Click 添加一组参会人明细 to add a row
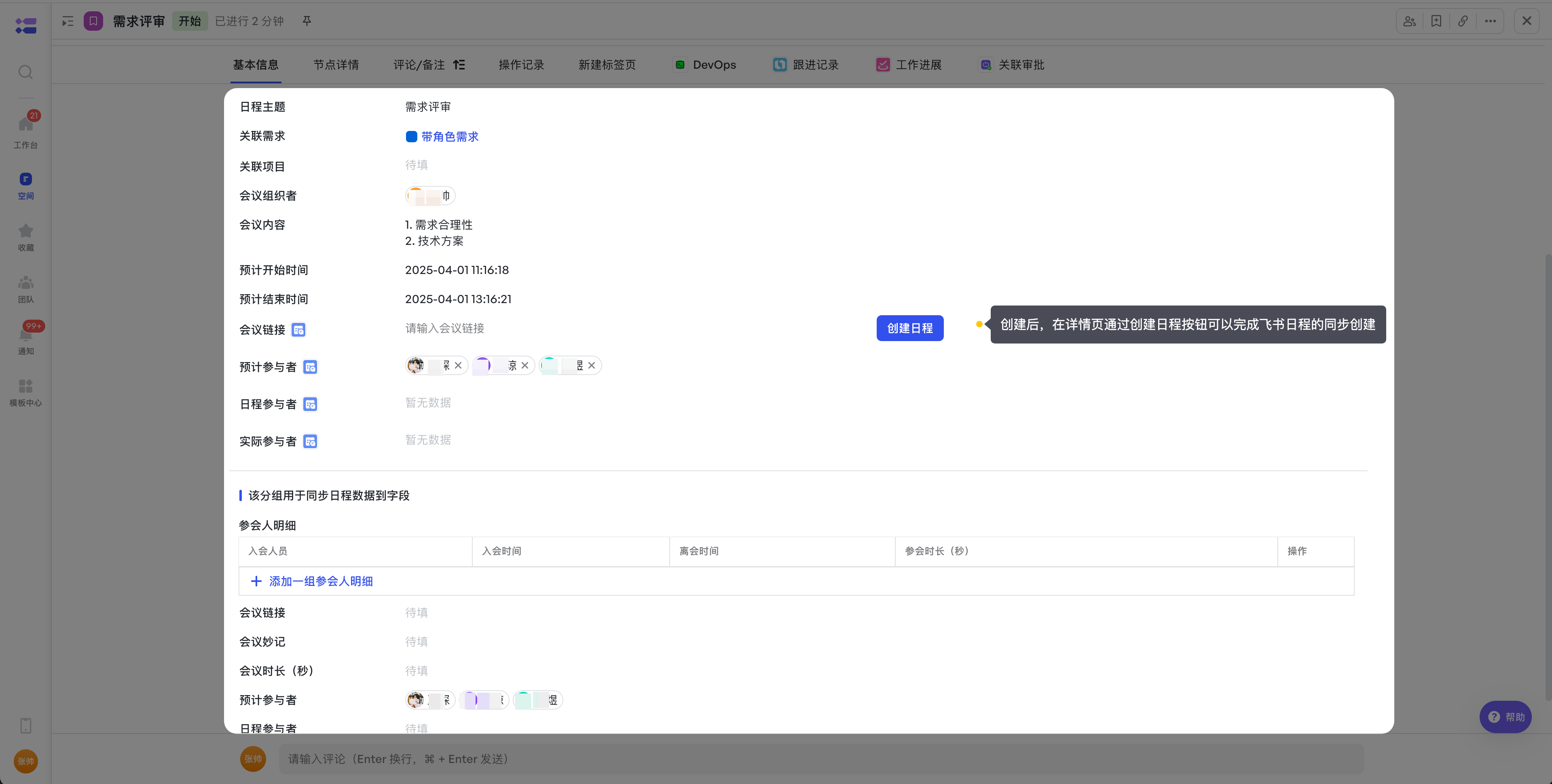 point(312,581)
